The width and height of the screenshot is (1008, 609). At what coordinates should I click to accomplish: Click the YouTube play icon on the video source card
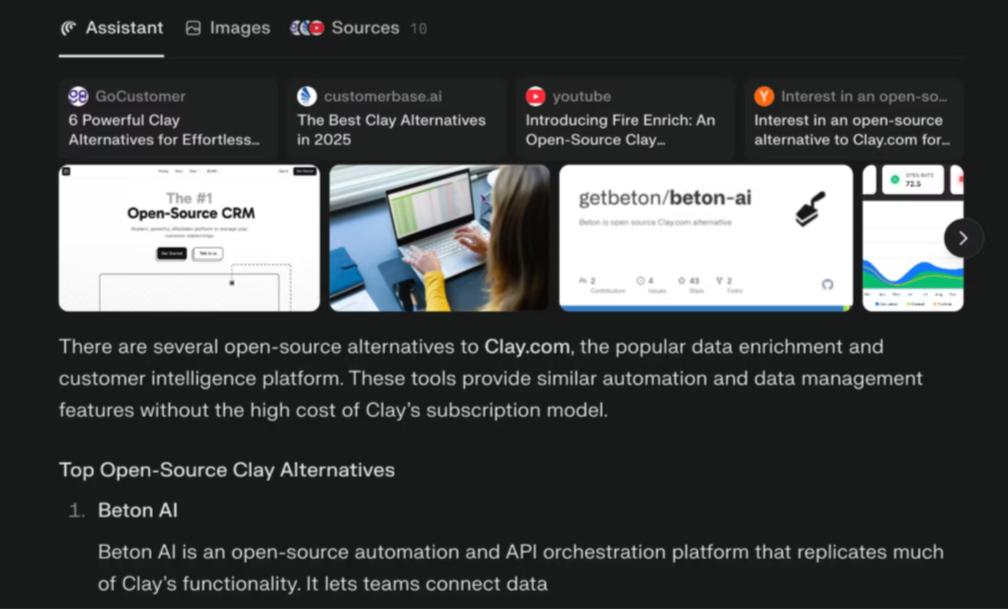pos(537,96)
